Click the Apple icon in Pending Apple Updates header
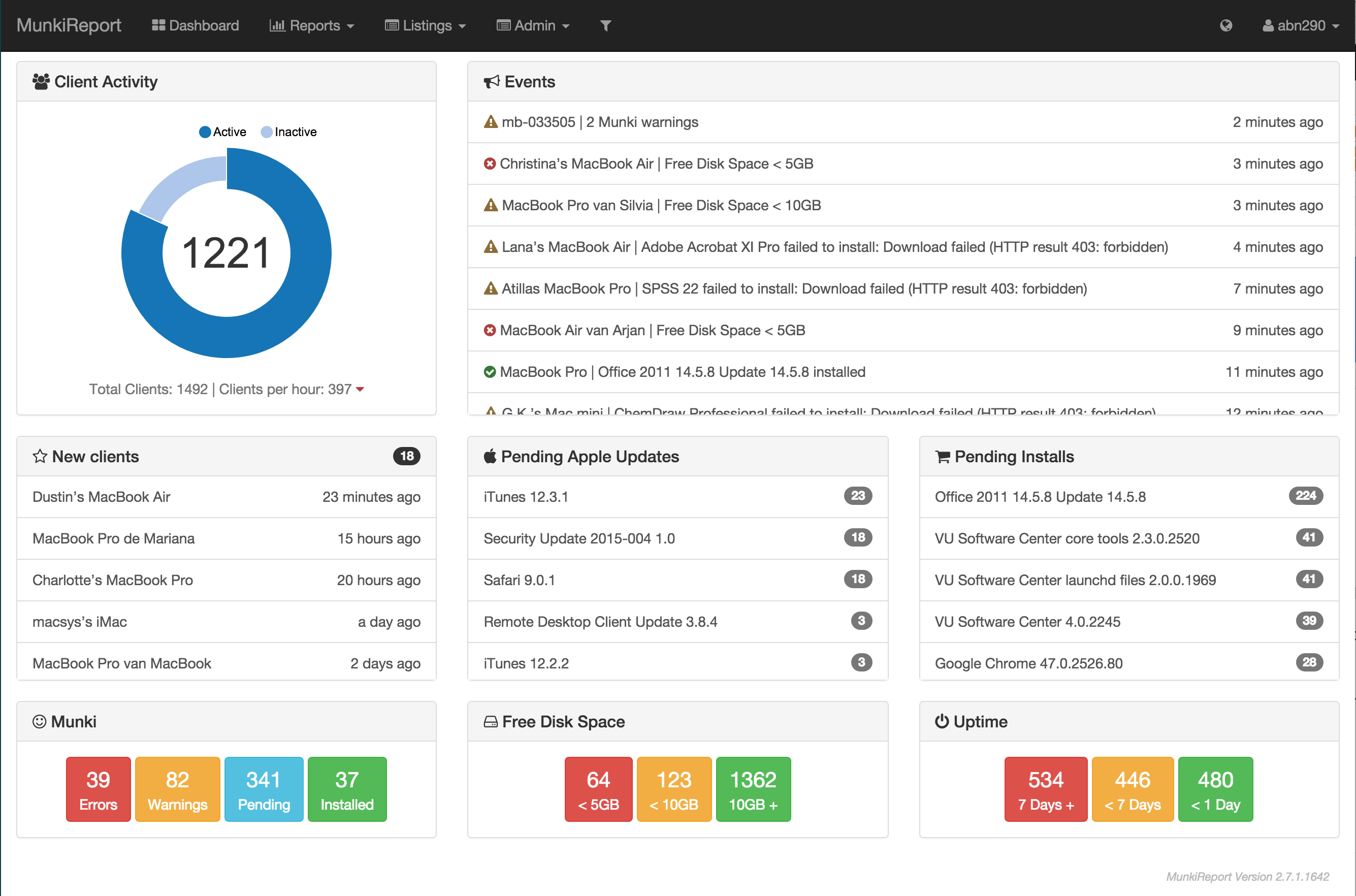Screen dimensions: 1356x896 pyautogui.click(x=491, y=456)
